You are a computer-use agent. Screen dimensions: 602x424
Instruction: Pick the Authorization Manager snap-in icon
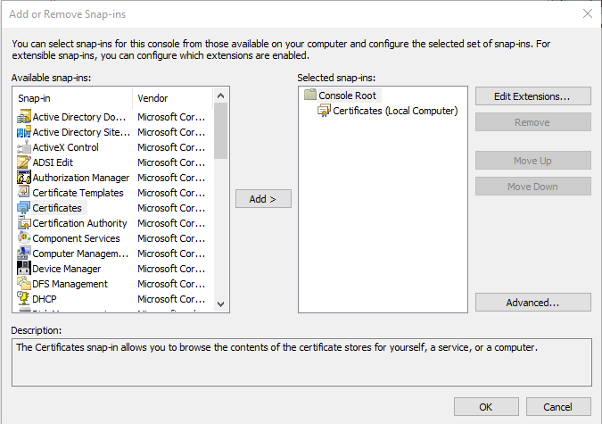tap(24, 177)
